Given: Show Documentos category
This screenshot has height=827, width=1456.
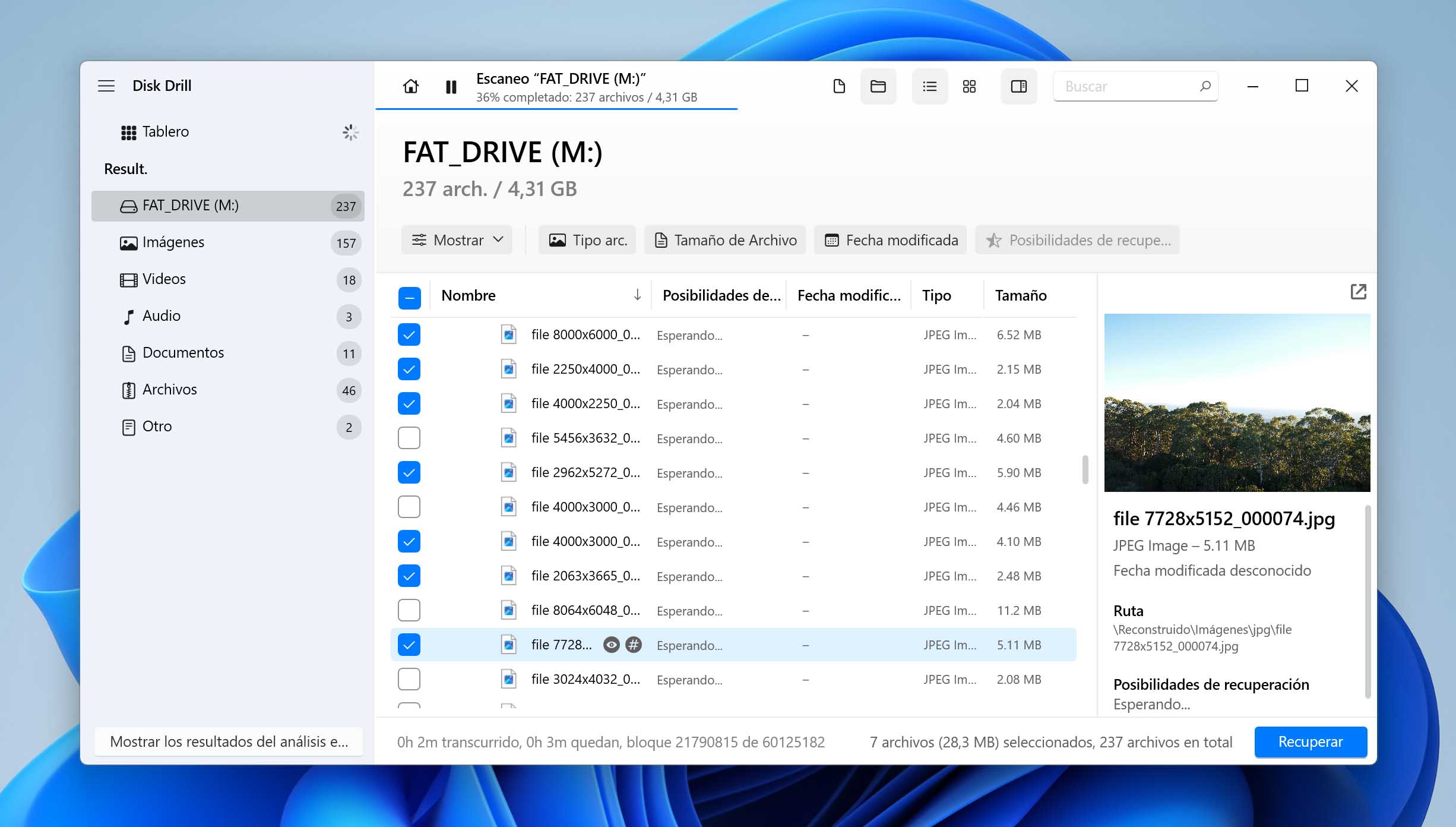Looking at the screenshot, I should pos(227,353).
